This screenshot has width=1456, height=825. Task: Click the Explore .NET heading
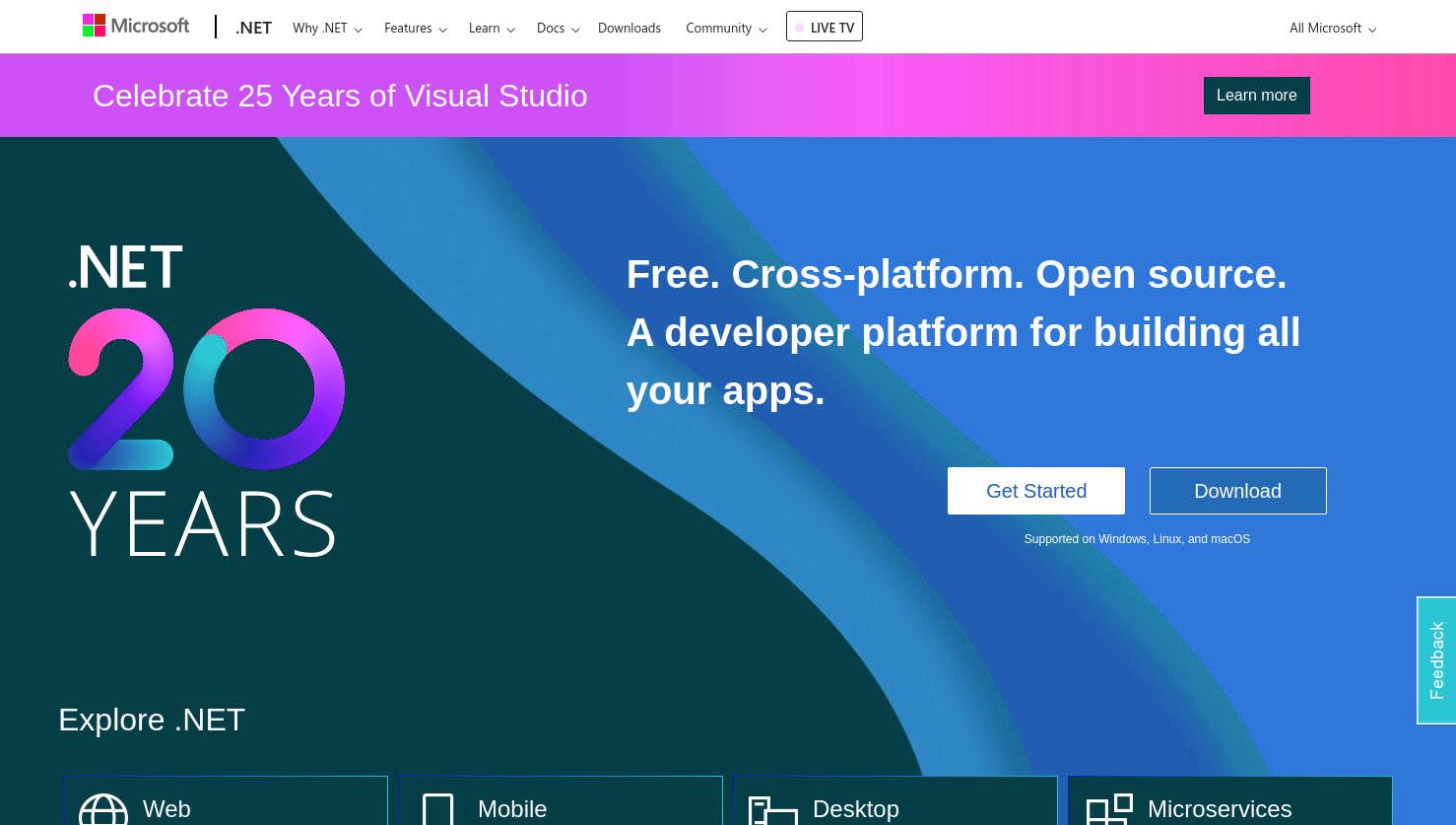pyautogui.click(x=152, y=720)
